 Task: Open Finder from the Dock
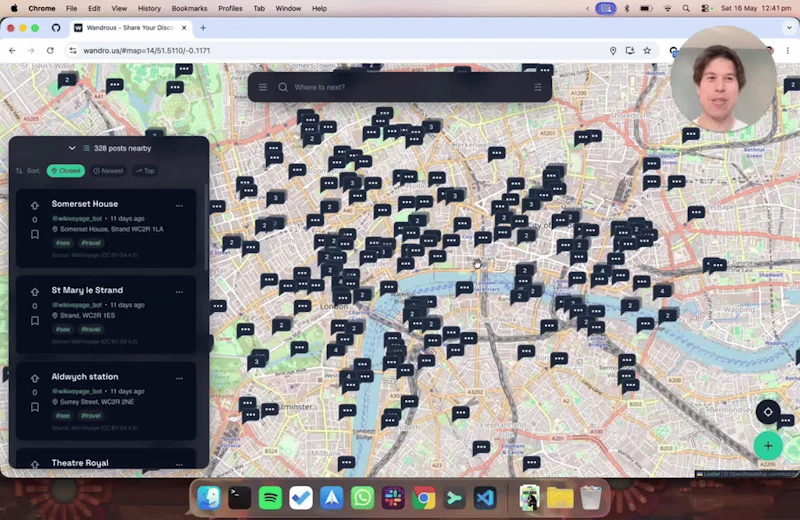pos(209,498)
